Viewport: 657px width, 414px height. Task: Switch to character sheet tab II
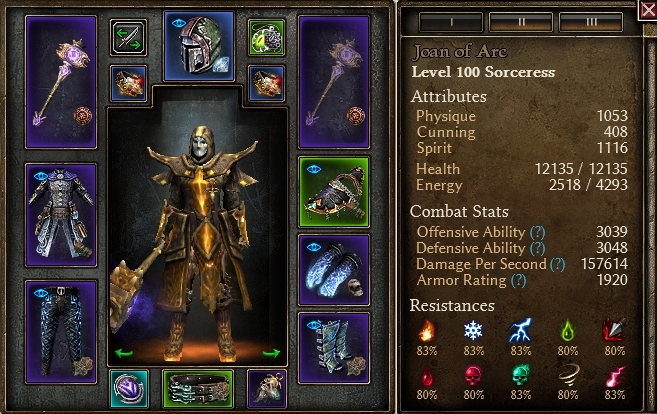521,22
